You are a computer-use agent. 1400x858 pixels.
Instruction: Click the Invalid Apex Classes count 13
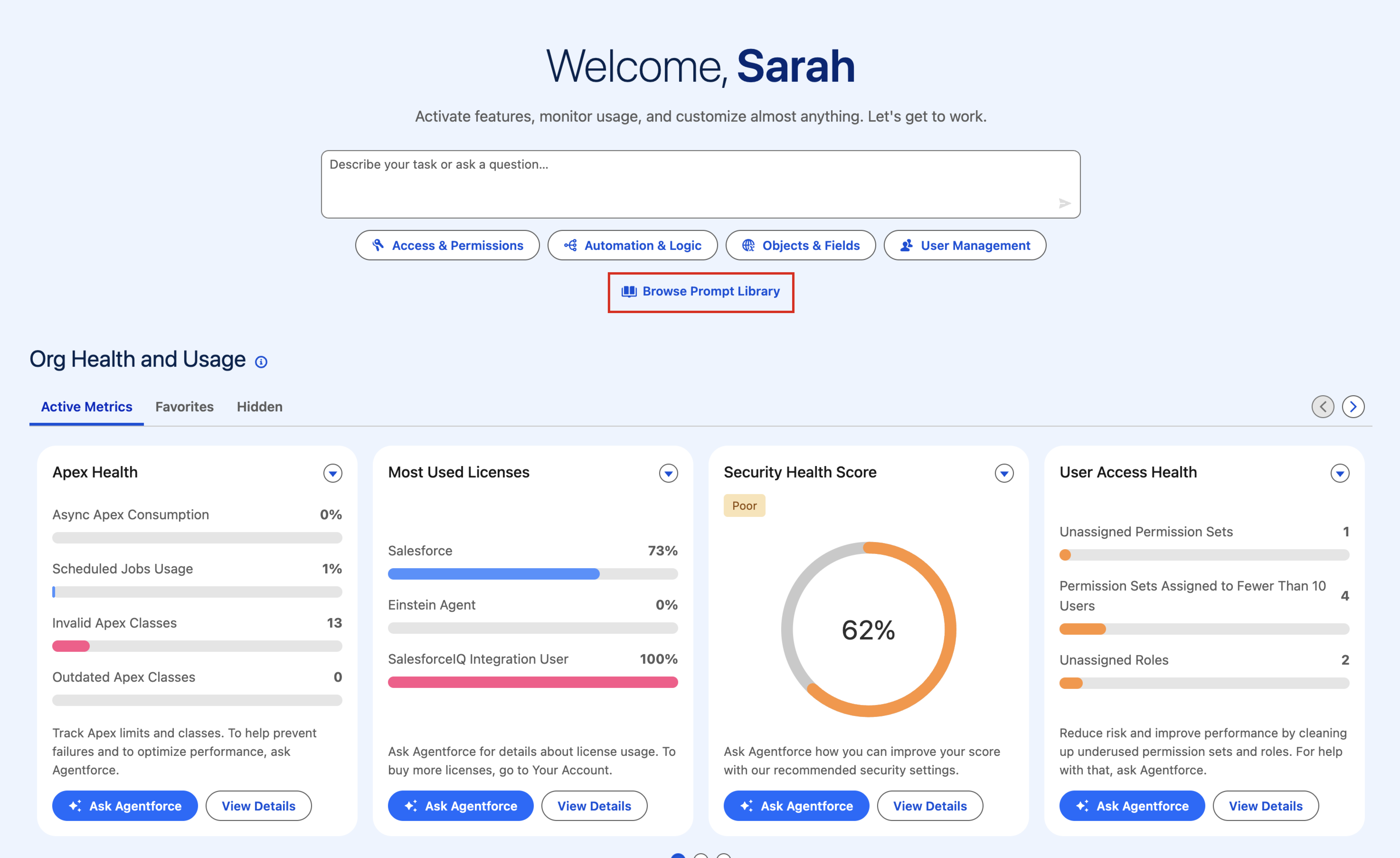point(334,623)
